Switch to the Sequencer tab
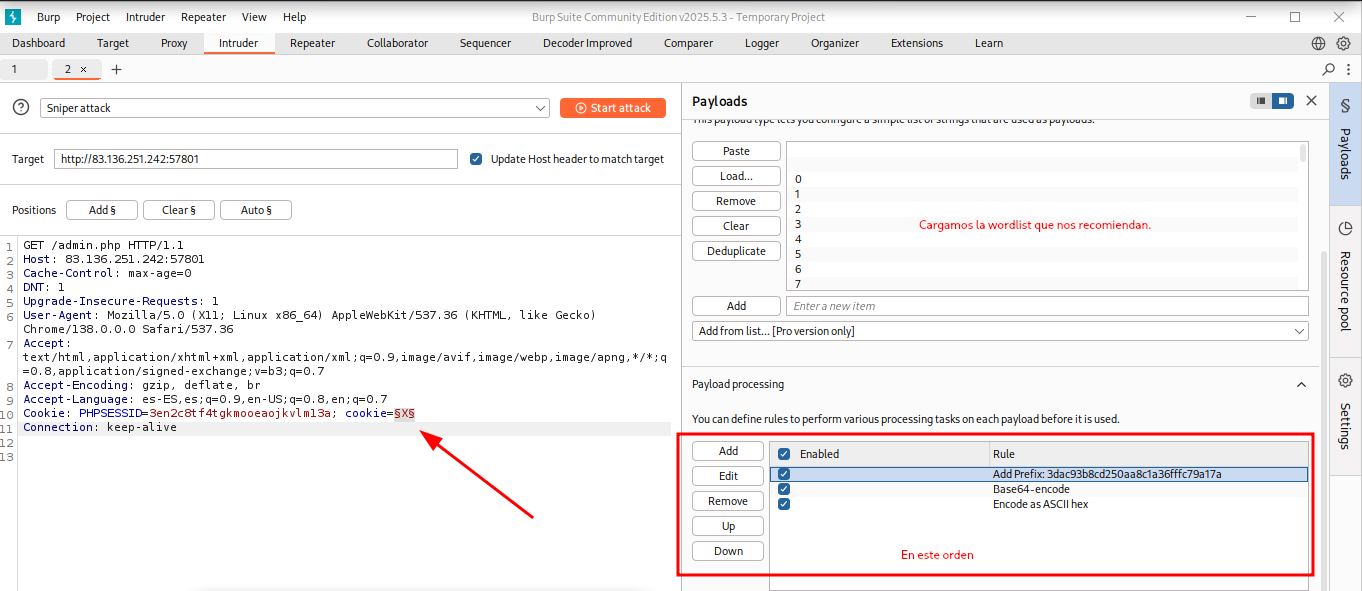The height and width of the screenshot is (591, 1362). pyautogui.click(x=485, y=43)
